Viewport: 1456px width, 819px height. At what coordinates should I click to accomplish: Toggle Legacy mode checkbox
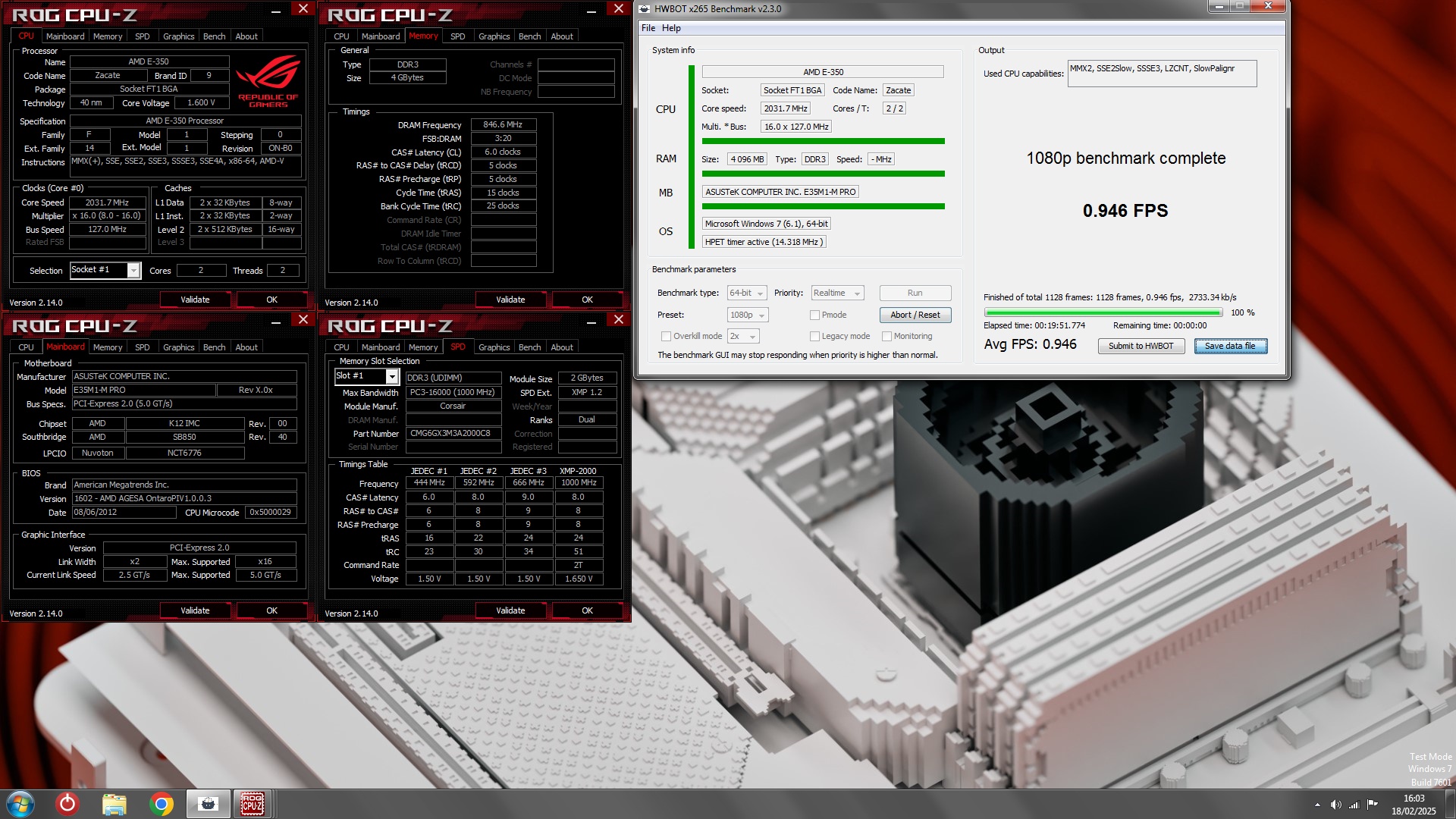[x=814, y=336]
